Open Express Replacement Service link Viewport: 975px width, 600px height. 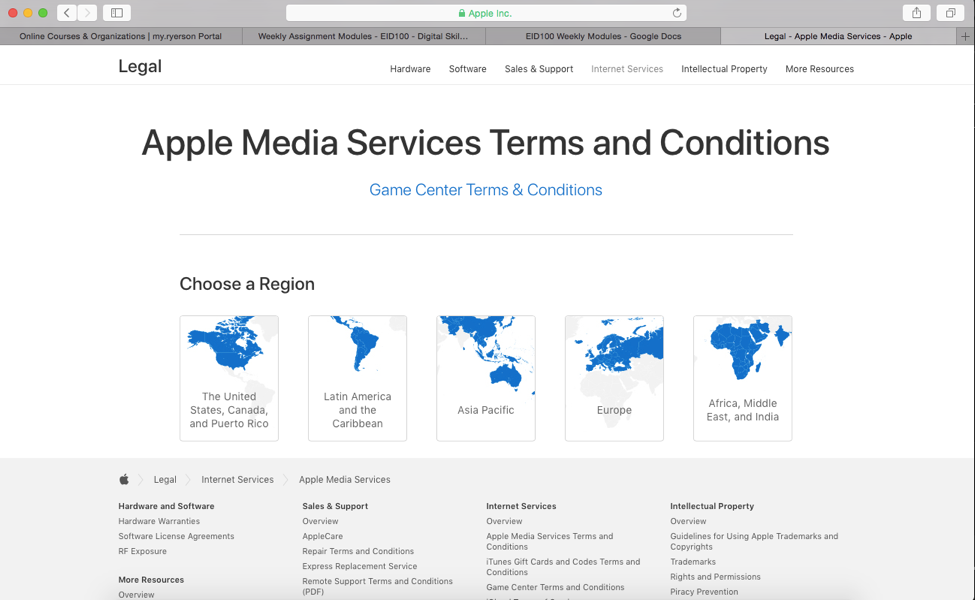(359, 566)
